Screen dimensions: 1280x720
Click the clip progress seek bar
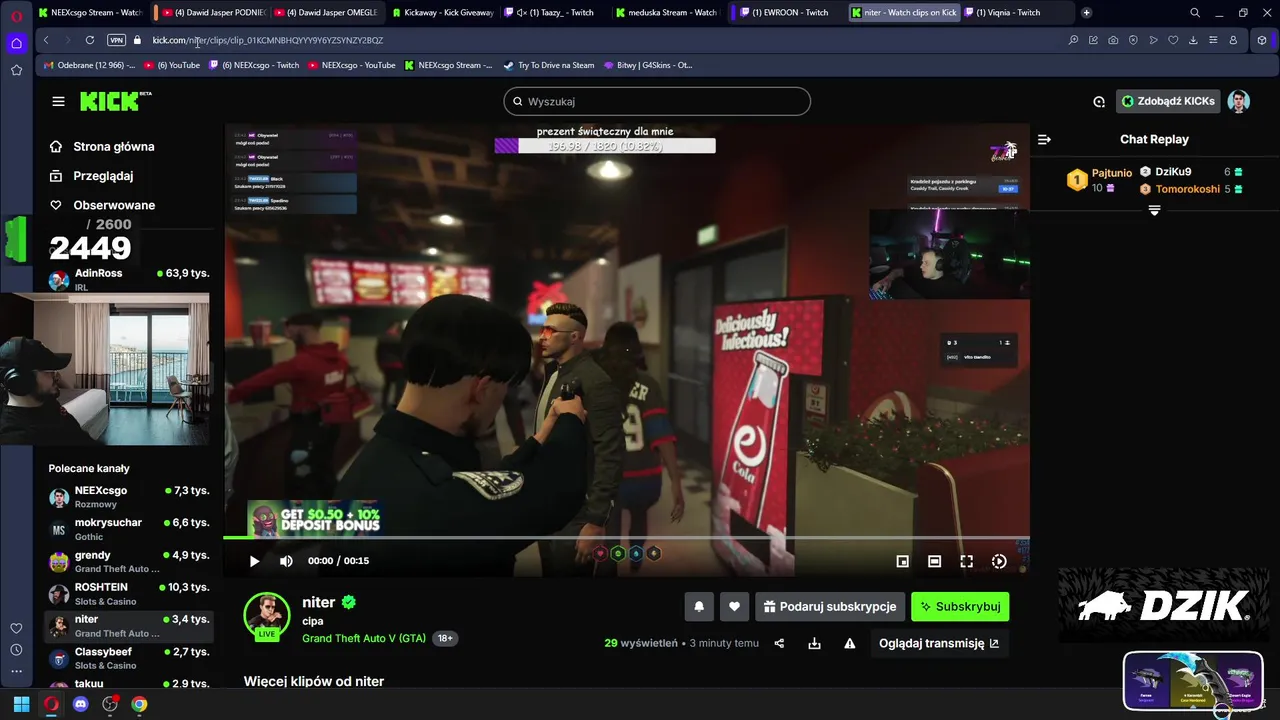pyautogui.click(x=626, y=538)
